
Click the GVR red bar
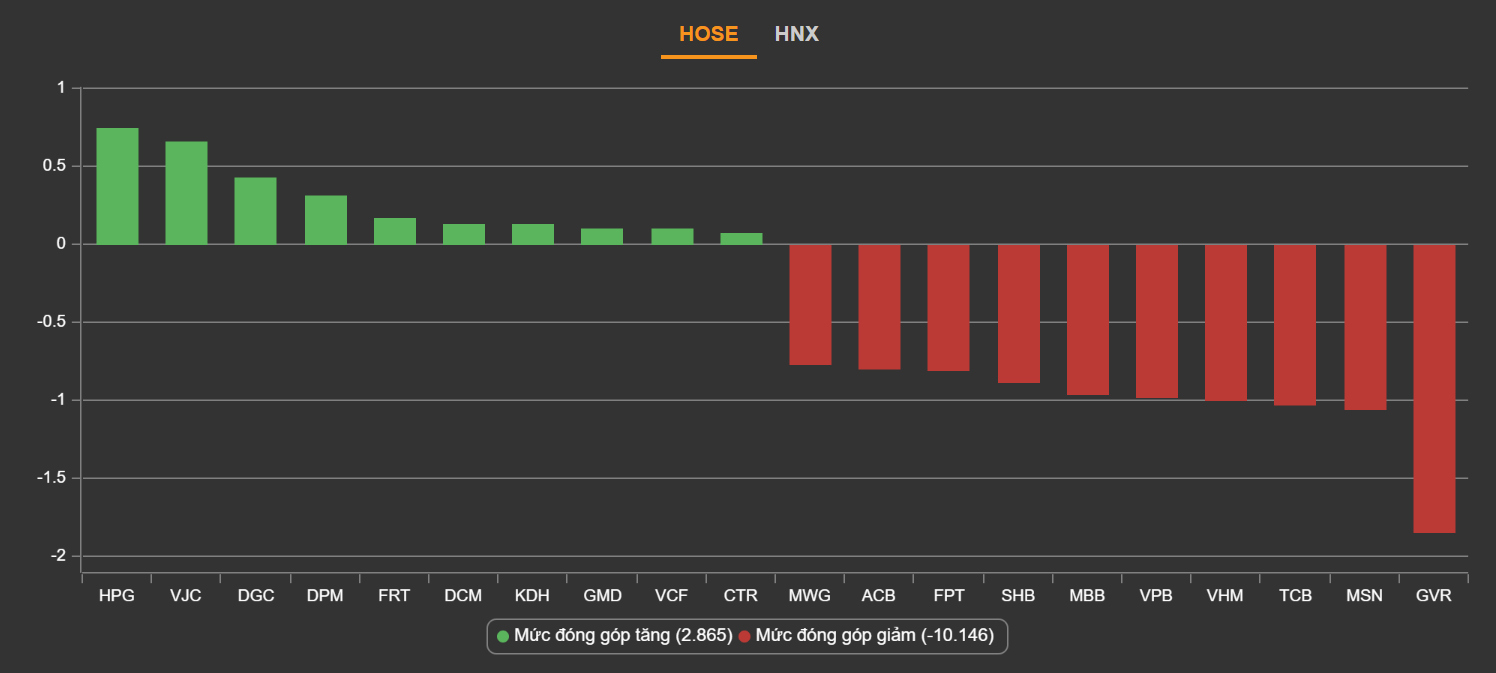1433,388
